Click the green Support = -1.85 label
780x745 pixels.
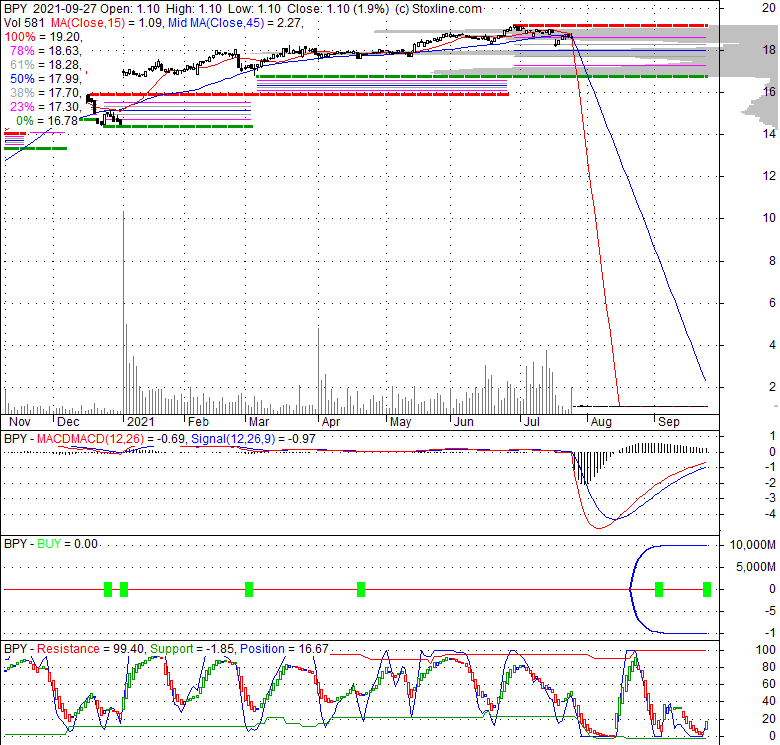pyautogui.click(x=193, y=649)
